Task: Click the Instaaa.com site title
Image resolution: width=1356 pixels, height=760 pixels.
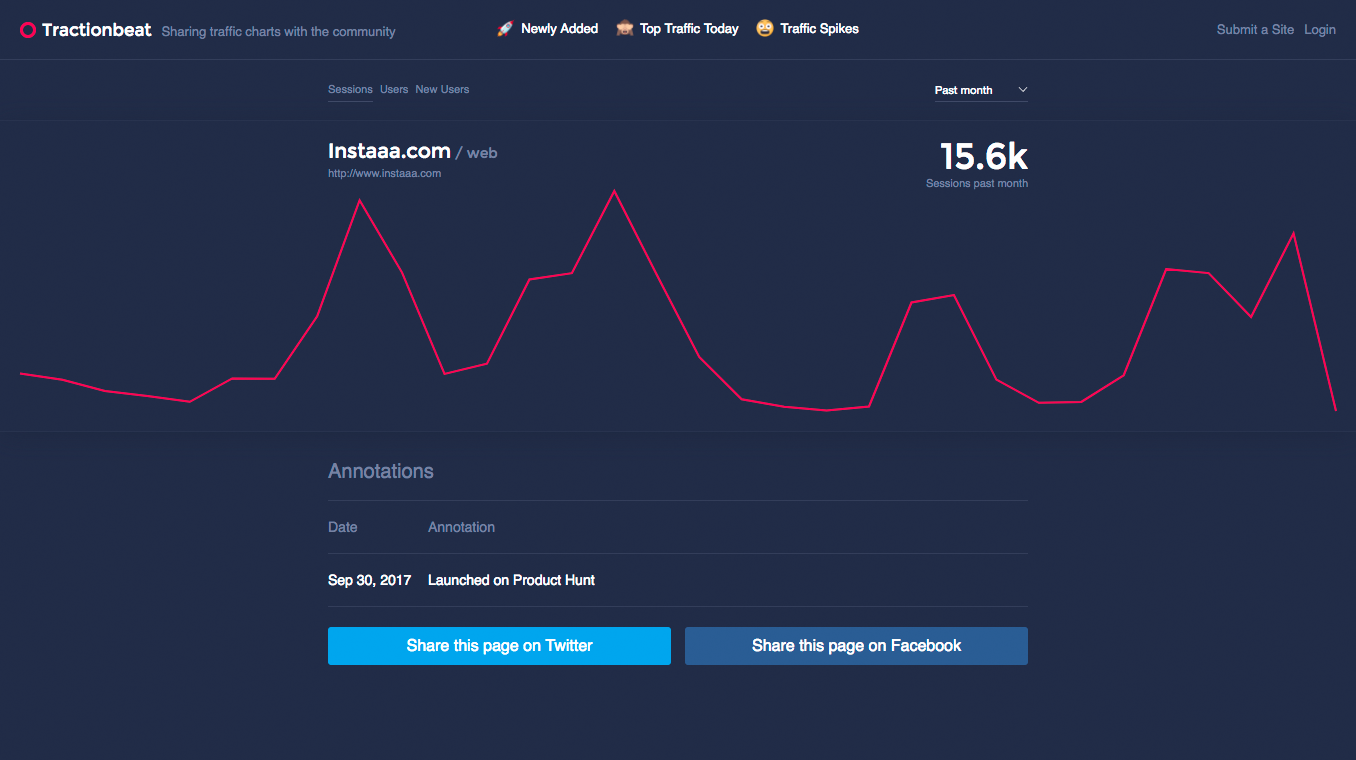Action: [389, 151]
